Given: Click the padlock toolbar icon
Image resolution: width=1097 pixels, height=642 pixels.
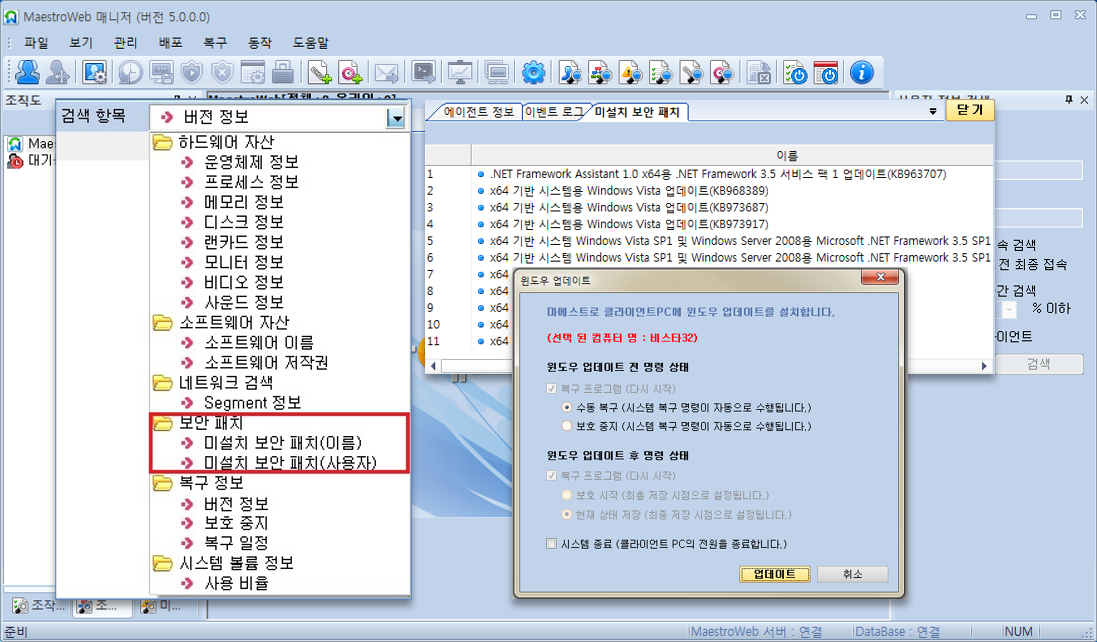Looking at the screenshot, I should click(283, 72).
